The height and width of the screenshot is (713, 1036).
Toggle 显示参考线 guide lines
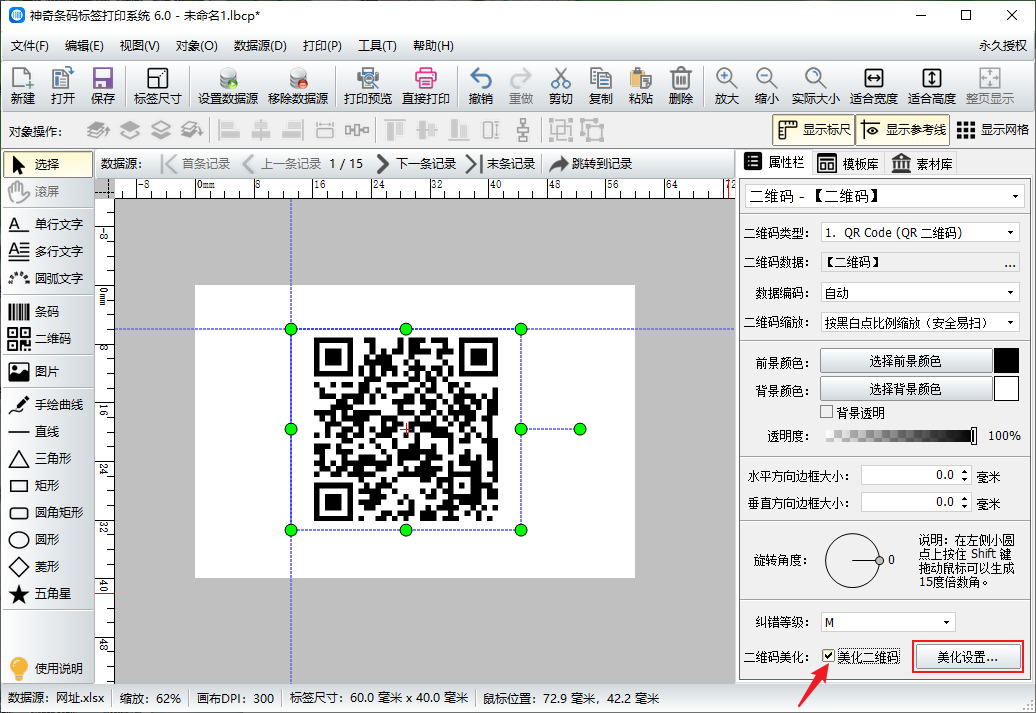903,130
